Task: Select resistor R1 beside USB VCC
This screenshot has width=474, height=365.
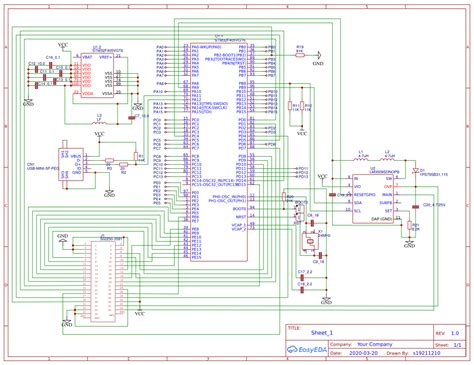Action: [136, 156]
